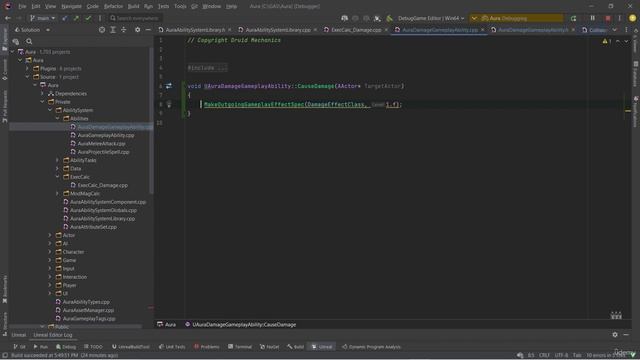This screenshot has width=640, height=360.
Task: Expand the Interaction folder
Action: (x=50, y=277)
